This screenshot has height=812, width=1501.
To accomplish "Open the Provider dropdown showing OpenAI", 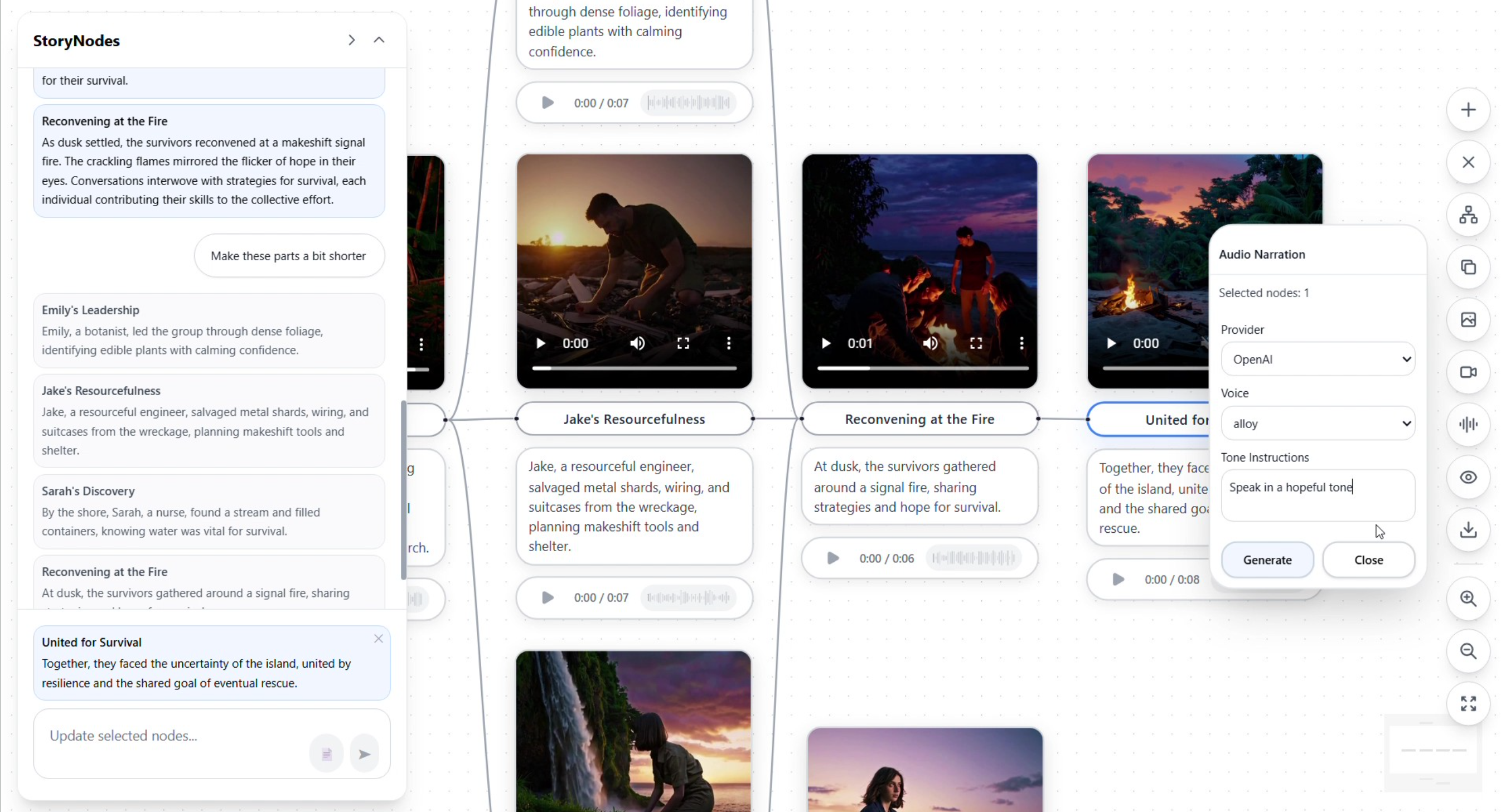I will click(x=1318, y=359).
